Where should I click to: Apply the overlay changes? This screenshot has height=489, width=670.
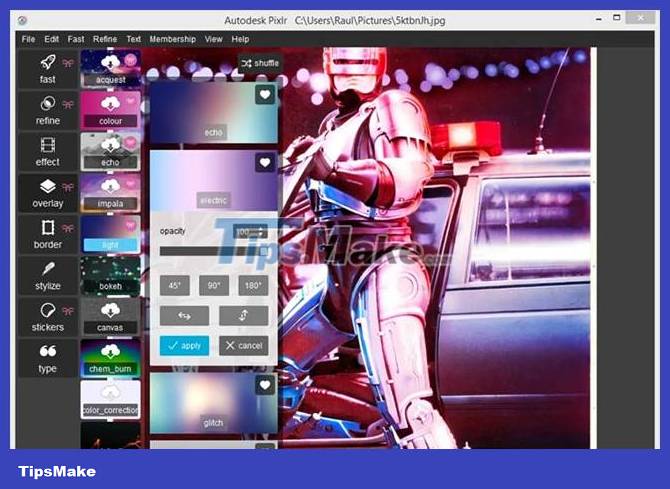coord(184,345)
